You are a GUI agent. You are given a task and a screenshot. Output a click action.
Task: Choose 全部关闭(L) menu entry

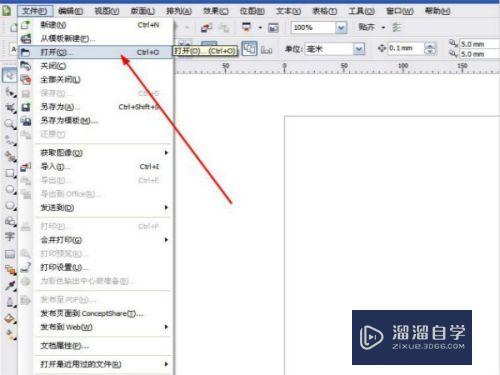click(95, 80)
